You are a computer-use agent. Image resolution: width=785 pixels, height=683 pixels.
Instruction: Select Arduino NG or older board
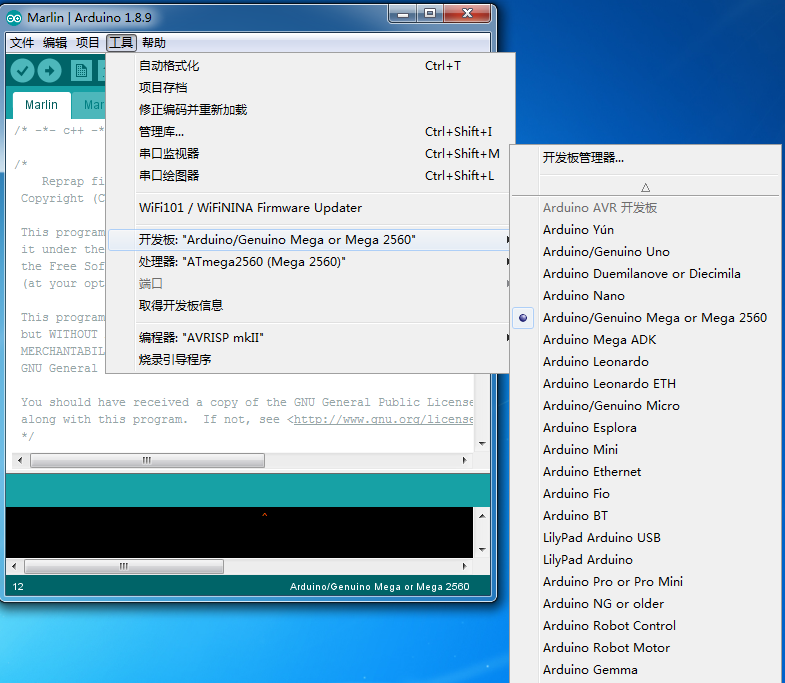pyautogui.click(x=646, y=604)
